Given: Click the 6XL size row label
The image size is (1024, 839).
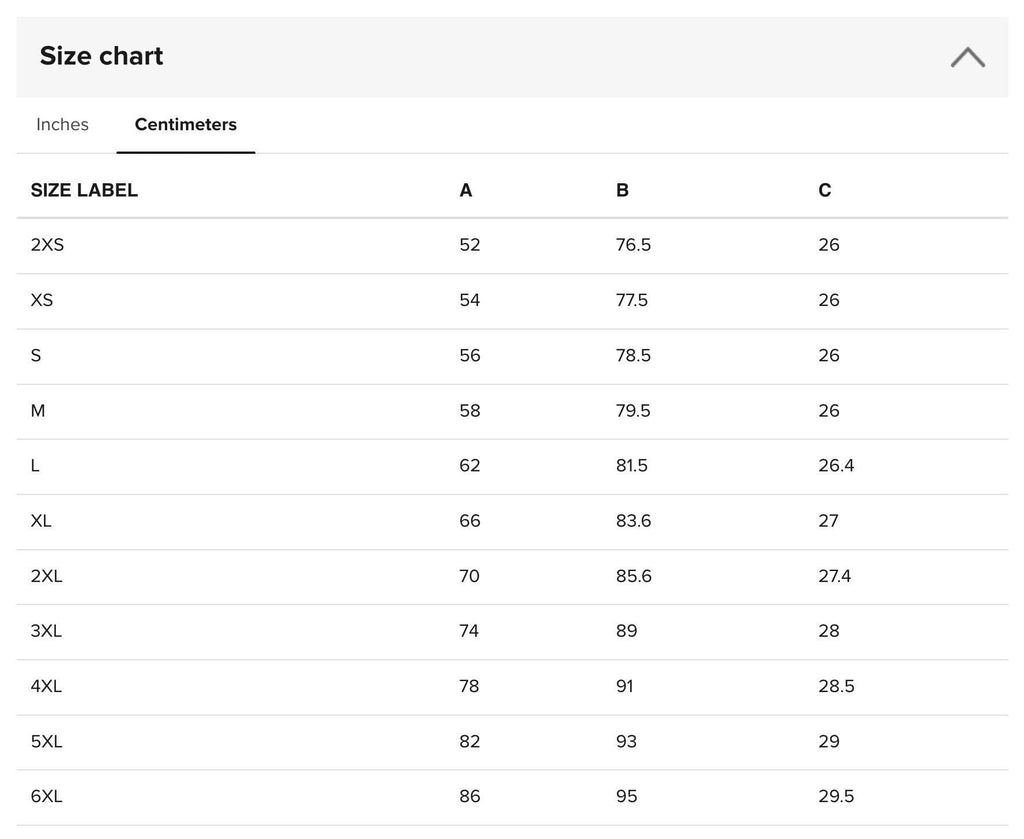Looking at the screenshot, I should [46, 797].
